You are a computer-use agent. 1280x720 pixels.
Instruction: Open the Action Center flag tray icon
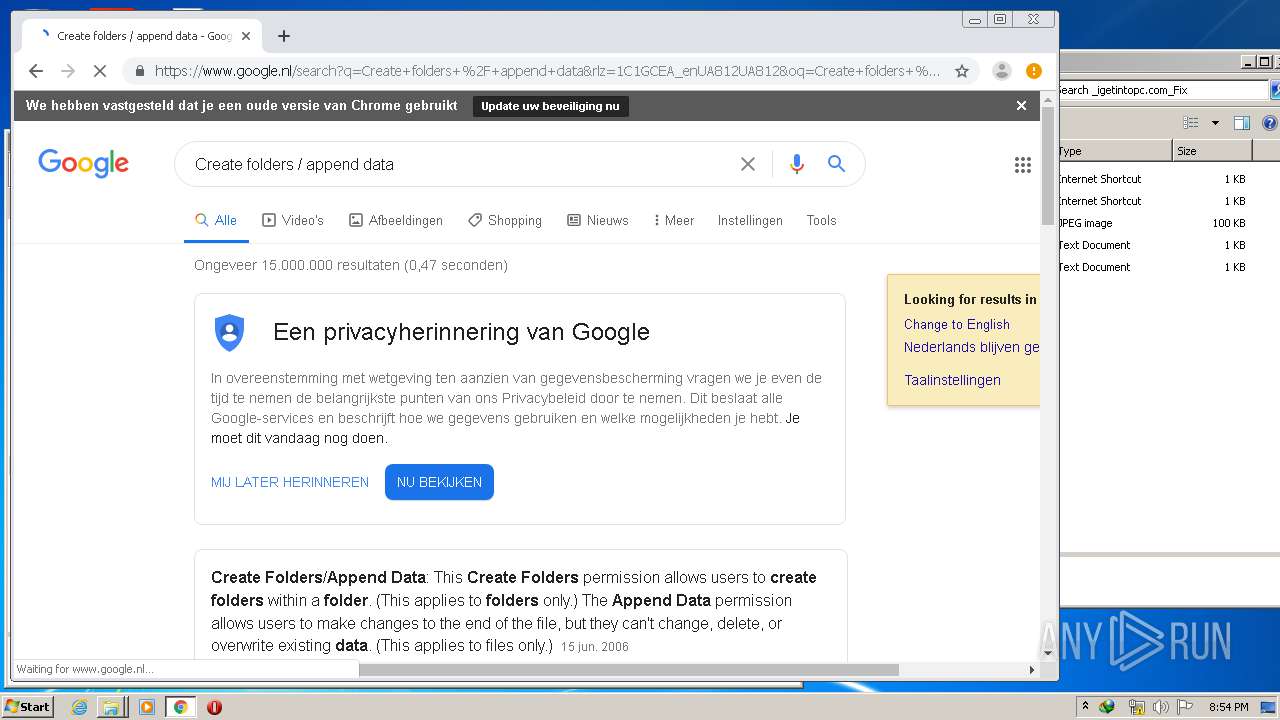[x=1185, y=707]
